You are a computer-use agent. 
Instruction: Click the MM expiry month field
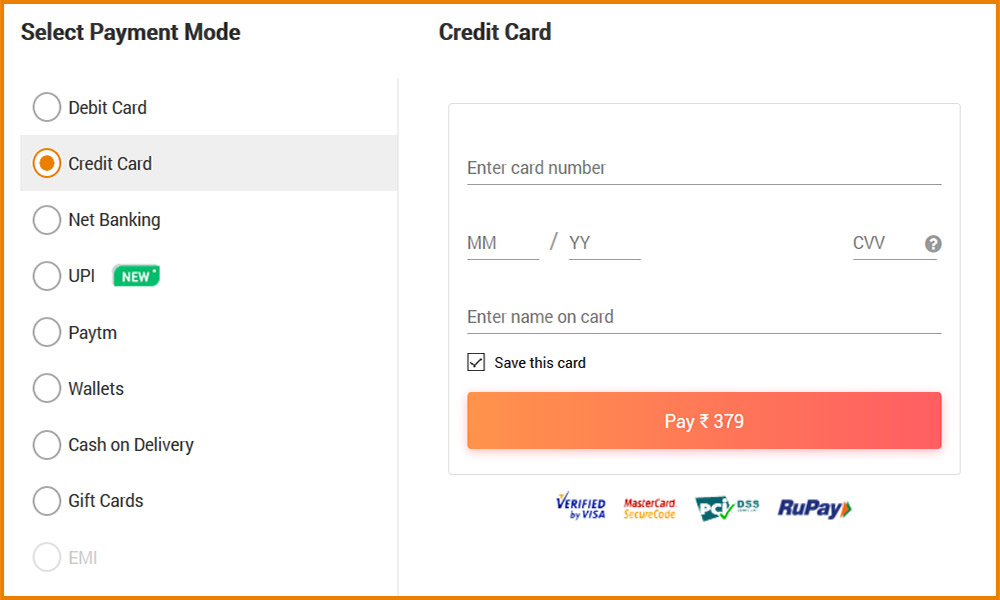pyautogui.click(x=502, y=243)
